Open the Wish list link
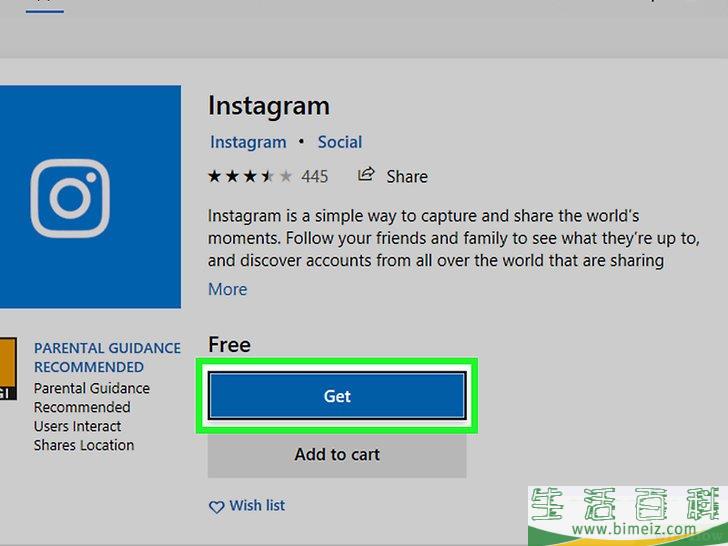 click(x=257, y=505)
